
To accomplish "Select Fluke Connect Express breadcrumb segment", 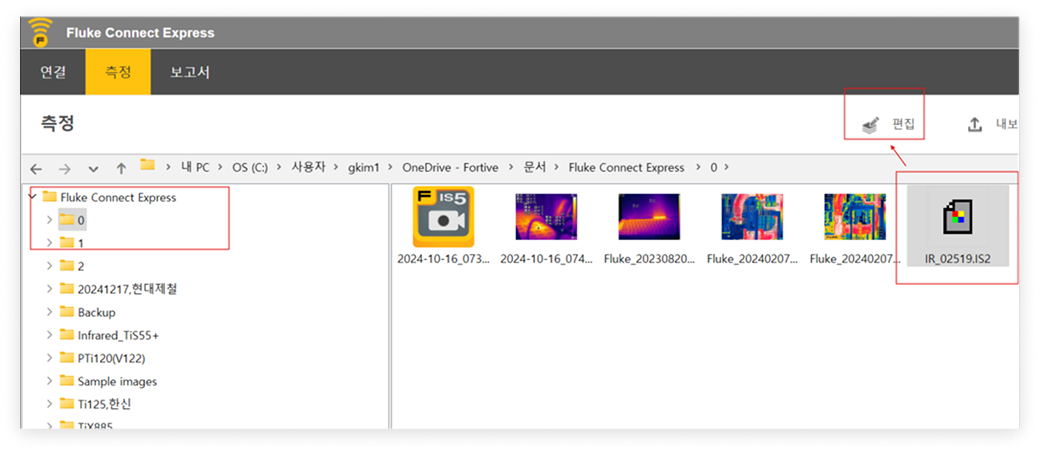I will pos(626,168).
